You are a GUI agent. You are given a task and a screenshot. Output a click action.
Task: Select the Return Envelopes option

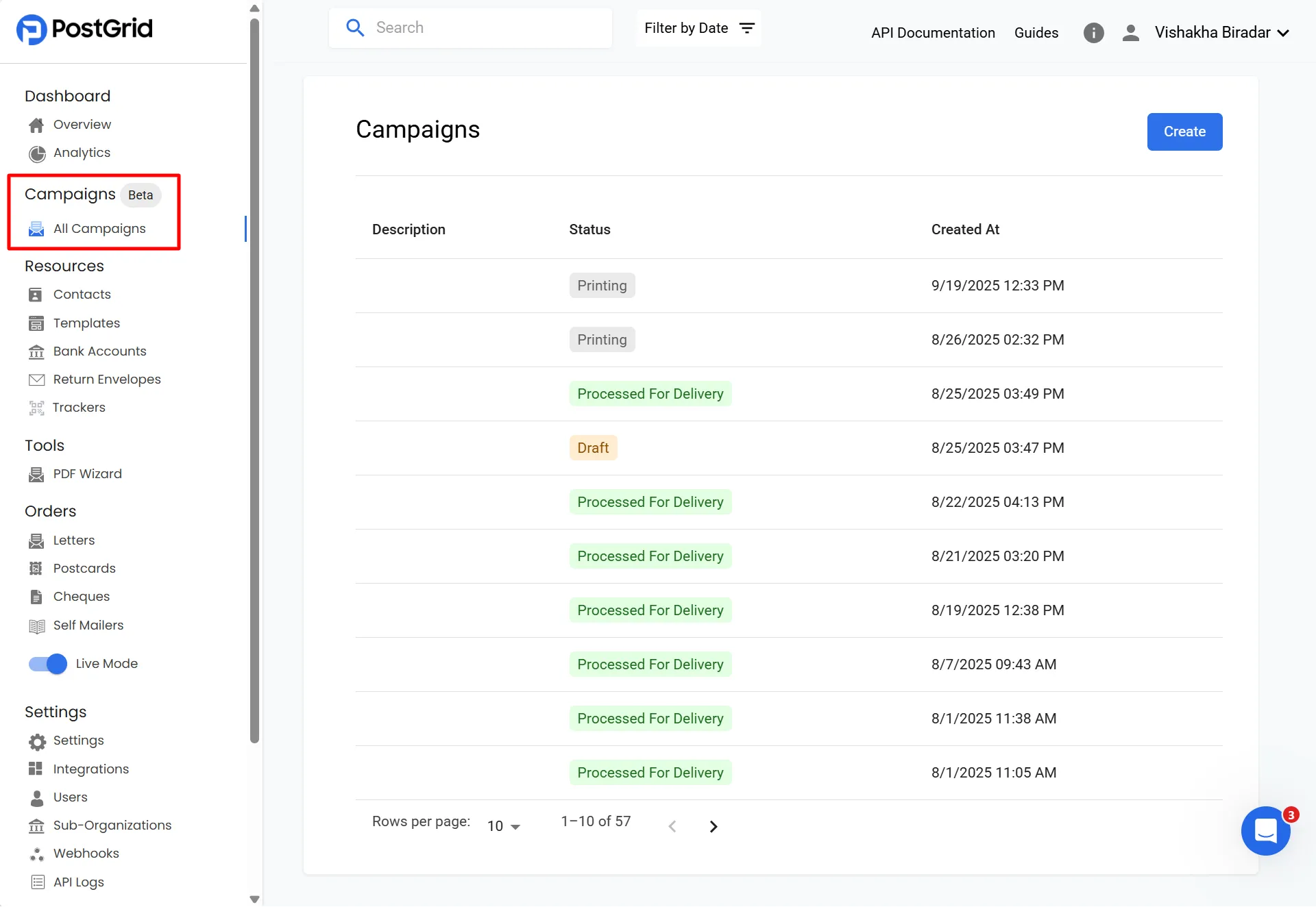click(x=107, y=379)
